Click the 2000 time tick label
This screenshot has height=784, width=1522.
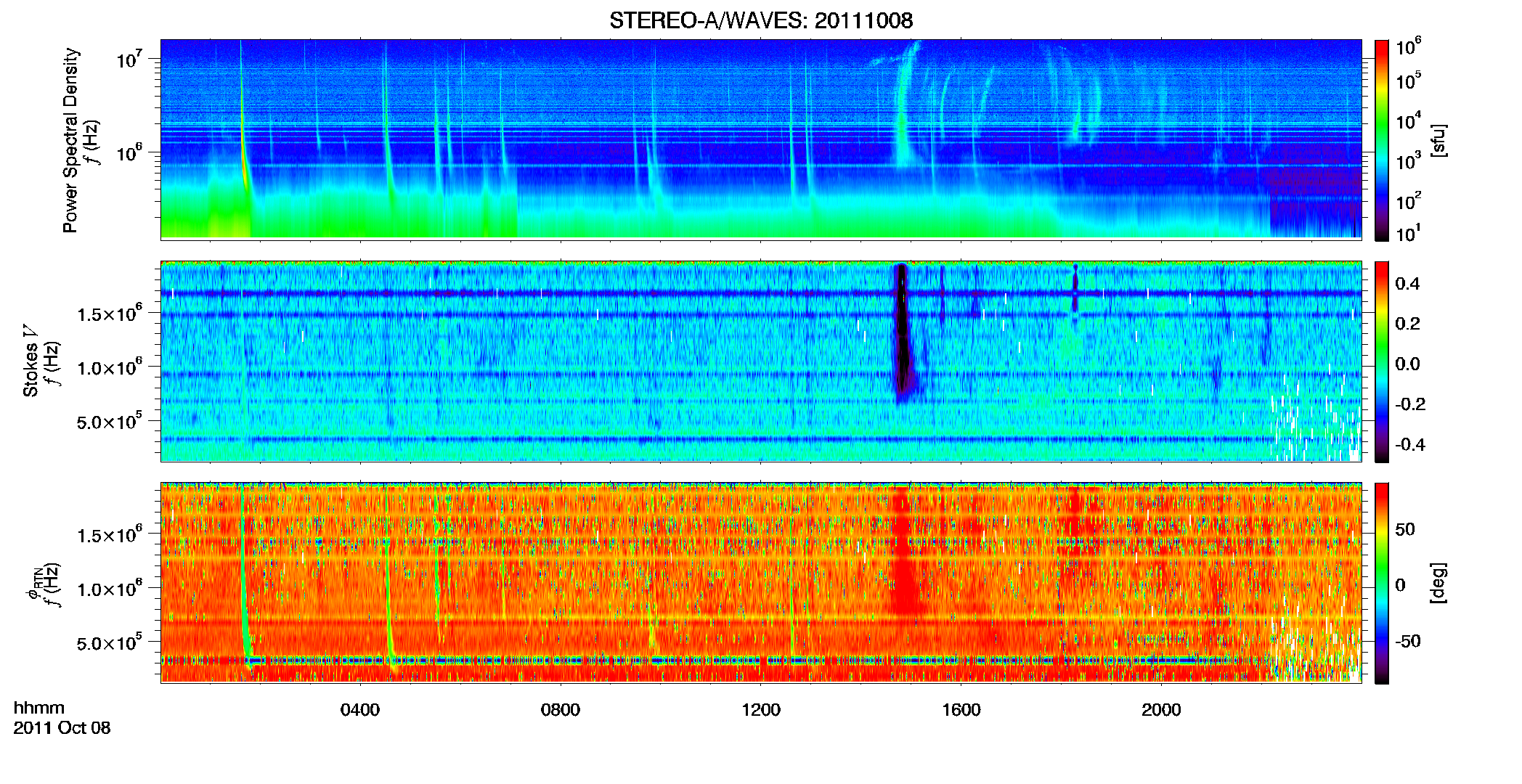(x=1161, y=710)
